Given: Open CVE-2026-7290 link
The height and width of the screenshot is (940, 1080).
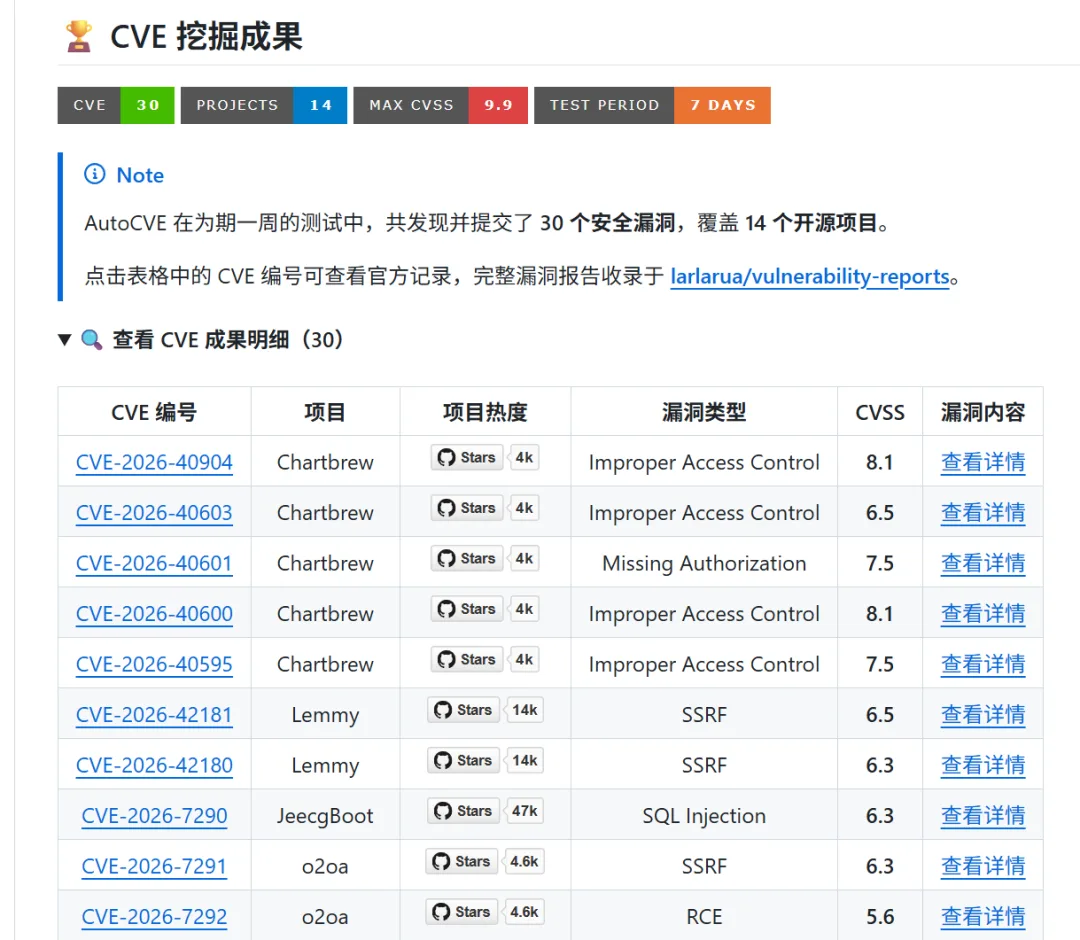Looking at the screenshot, I should [x=154, y=815].
